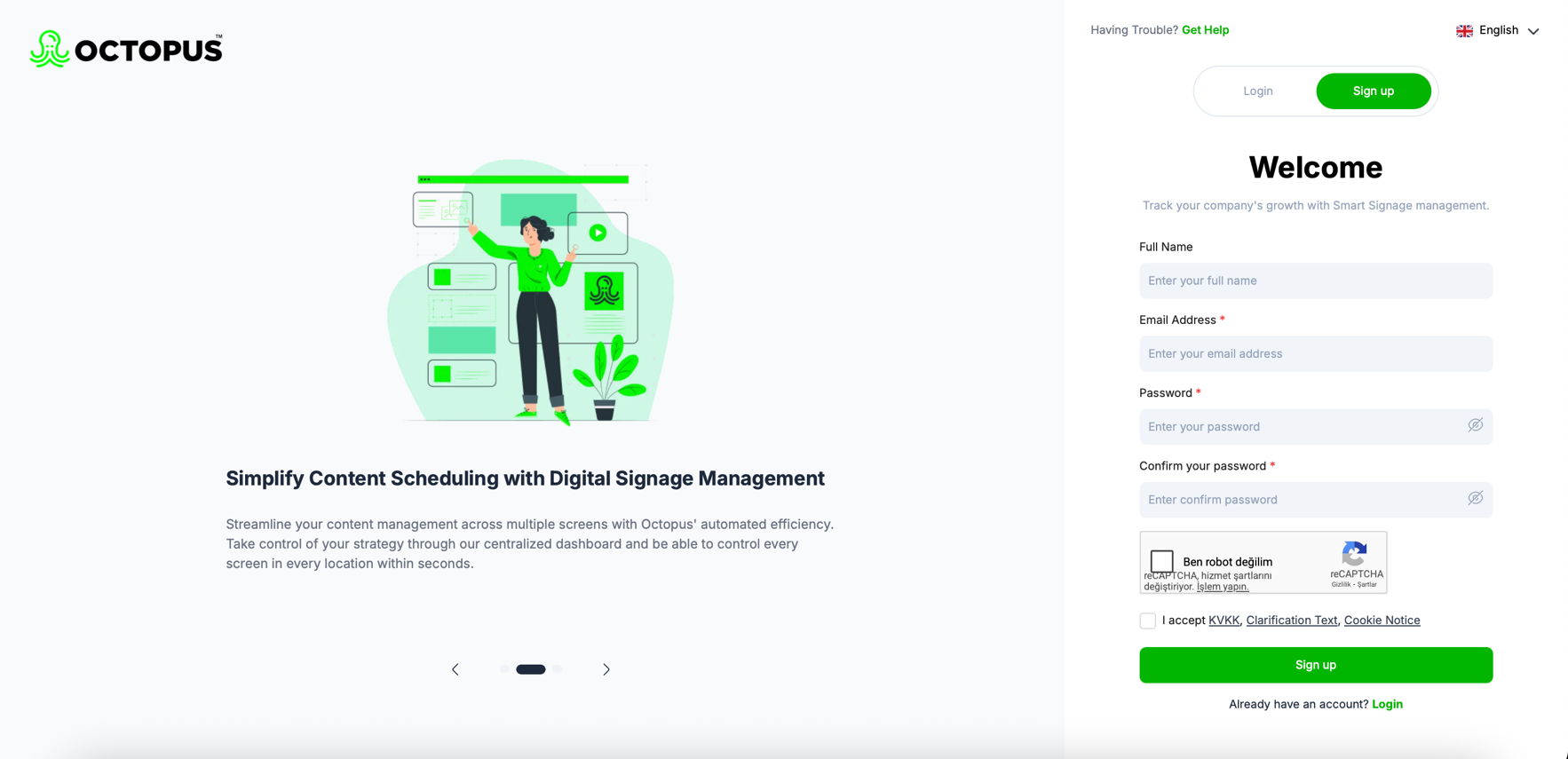Open the Clarification Text link

1291,621
